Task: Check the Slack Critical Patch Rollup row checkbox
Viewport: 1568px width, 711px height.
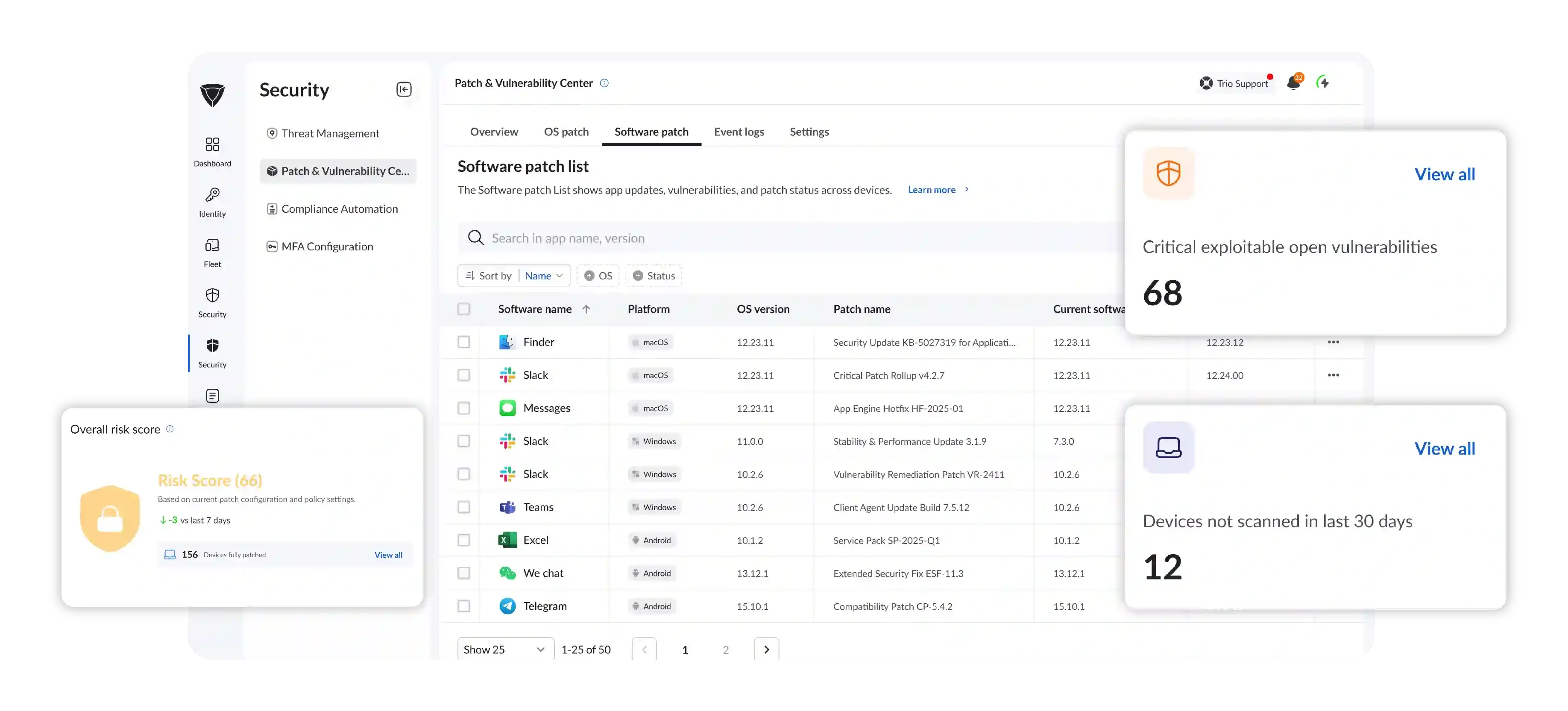Action: pyautogui.click(x=464, y=375)
